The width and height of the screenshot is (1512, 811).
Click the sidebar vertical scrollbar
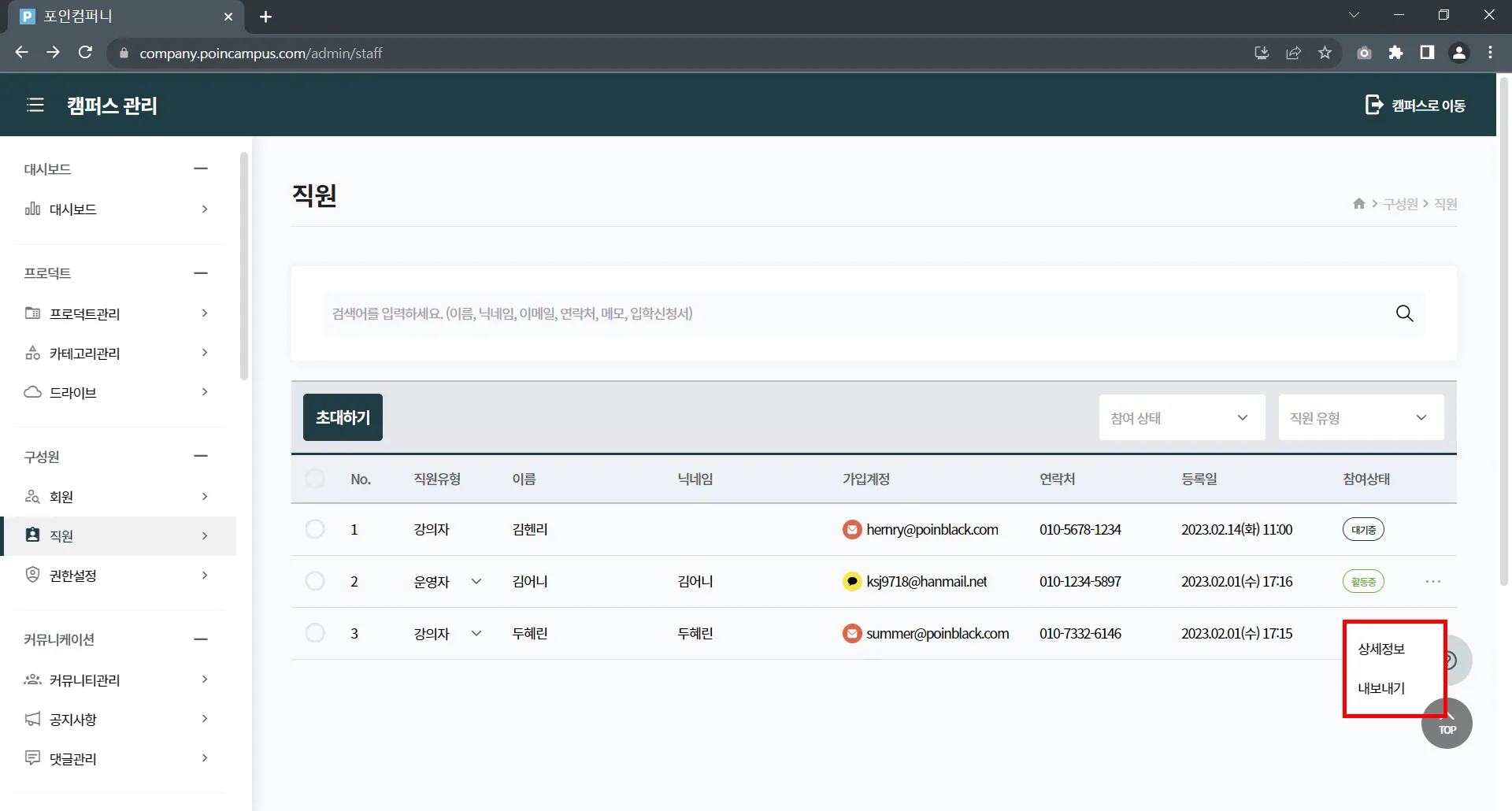point(244,268)
